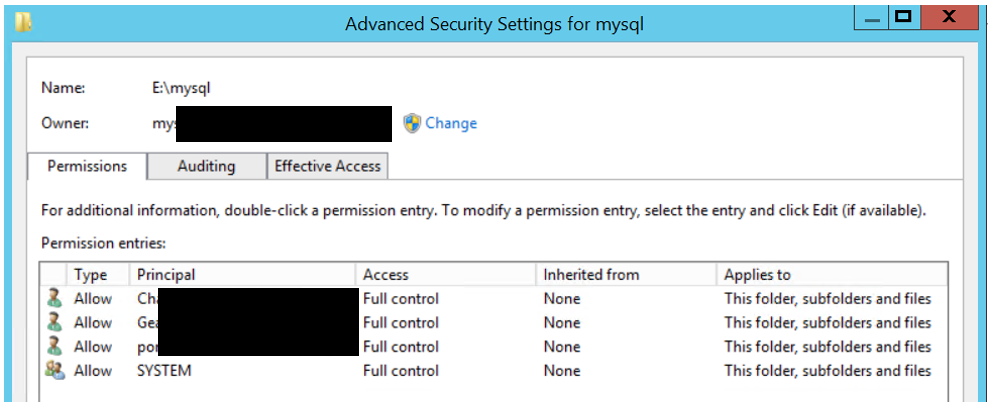
Task: Switch to the Auditing tab
Action: tap(206, 166)
